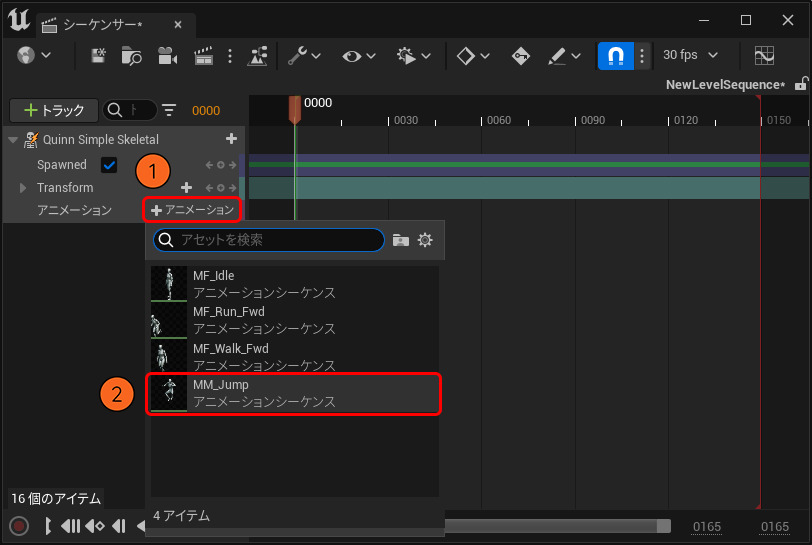Click the folder icon beside asset search

click(x=401, y=240)
